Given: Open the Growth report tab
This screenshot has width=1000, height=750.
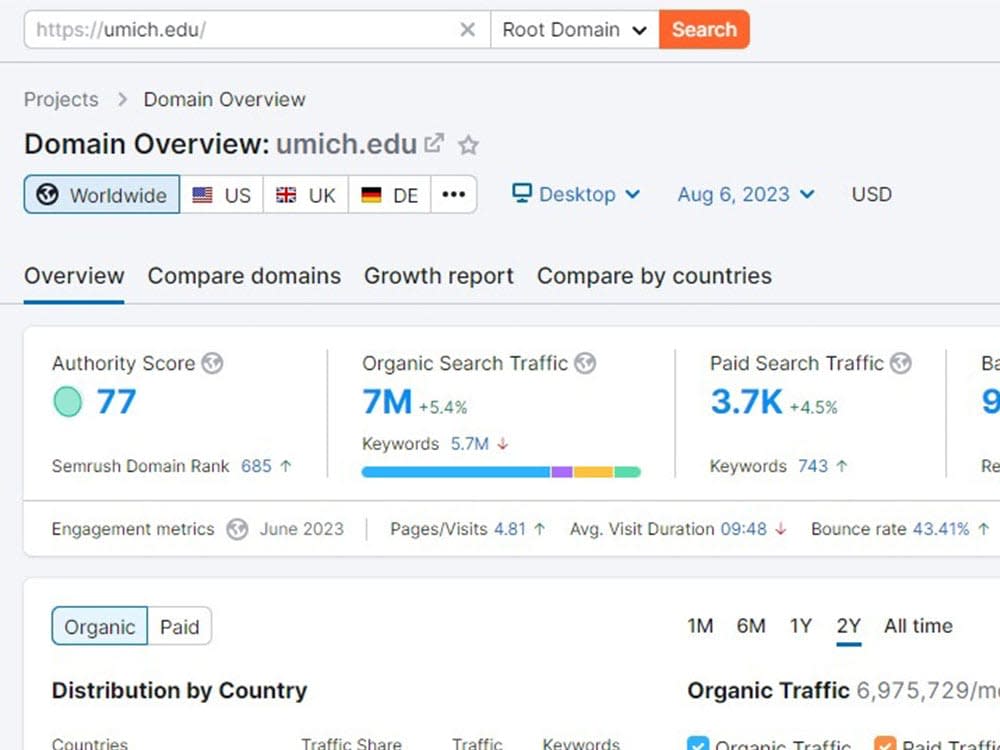Looking at the screenshot, I should coord(439,276).
